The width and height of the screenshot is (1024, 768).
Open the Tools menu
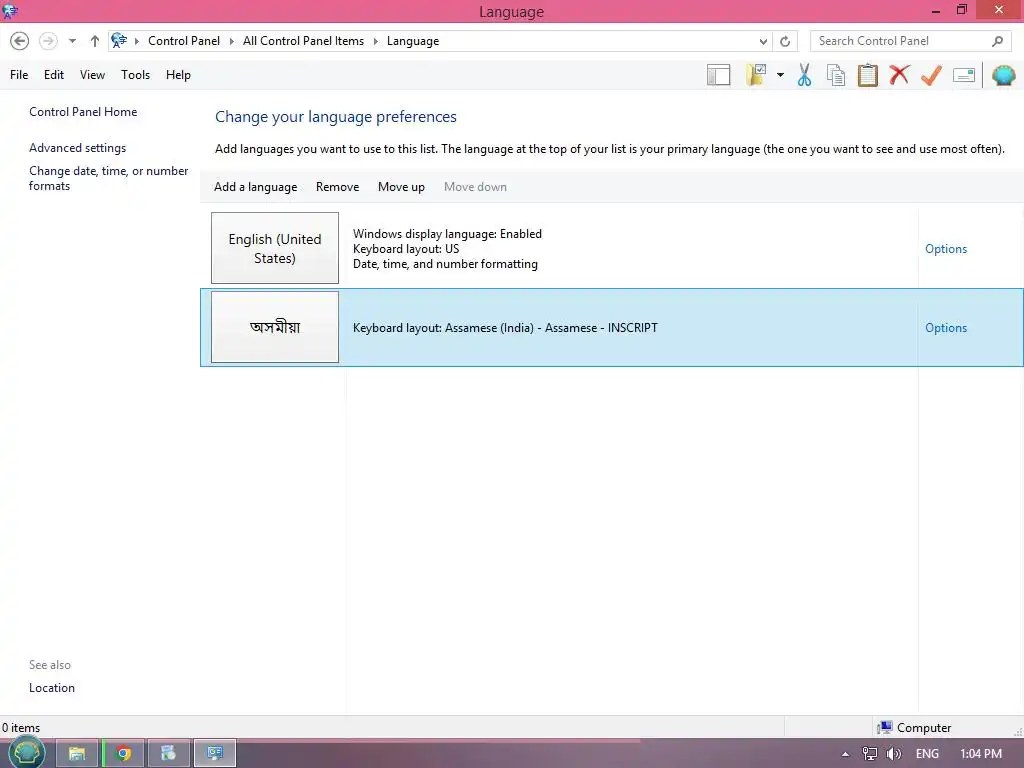pyautogui.click(x=135, y=75)
